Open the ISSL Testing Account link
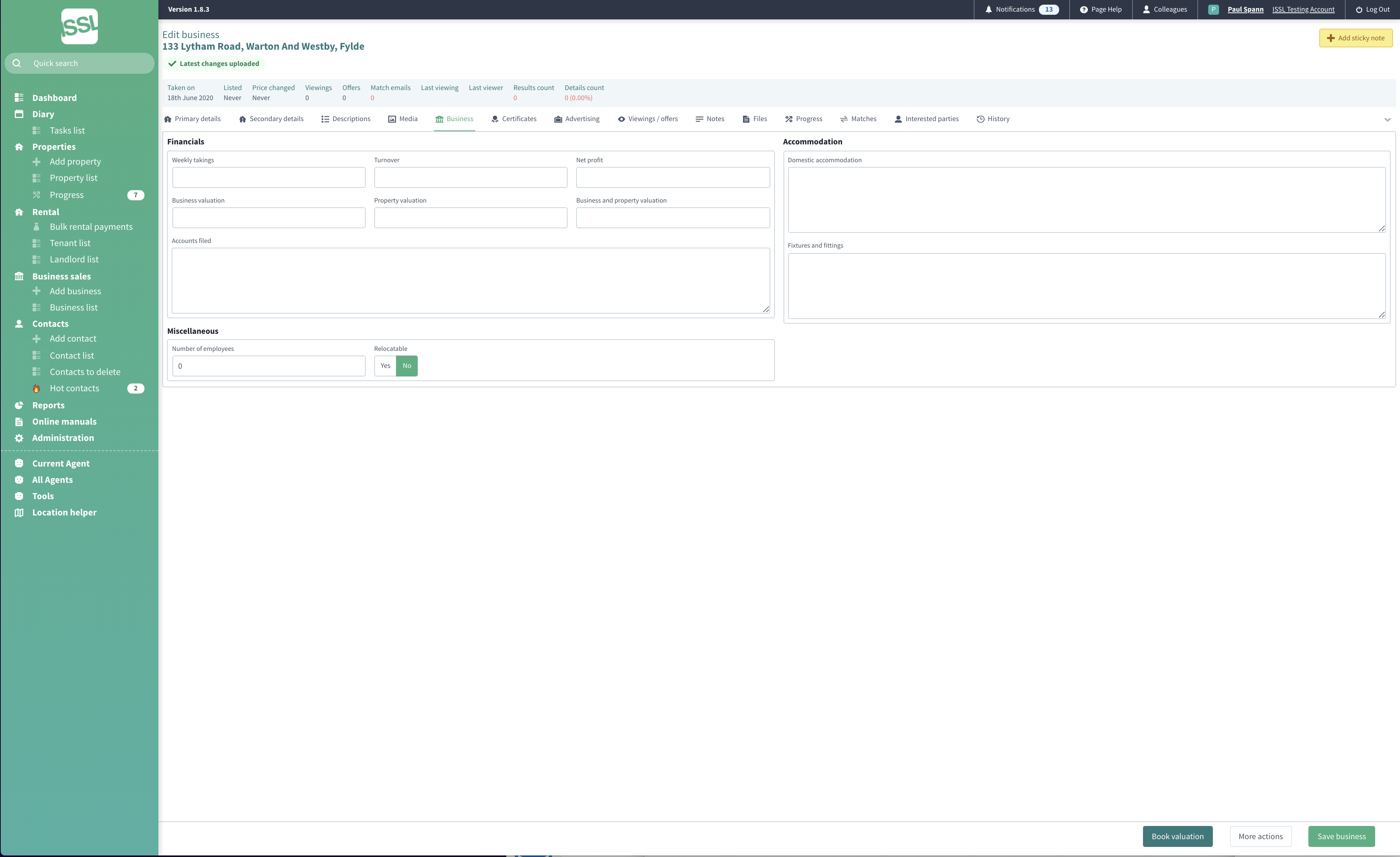This screenshot has height=857, width=1400. point(1303,10)
